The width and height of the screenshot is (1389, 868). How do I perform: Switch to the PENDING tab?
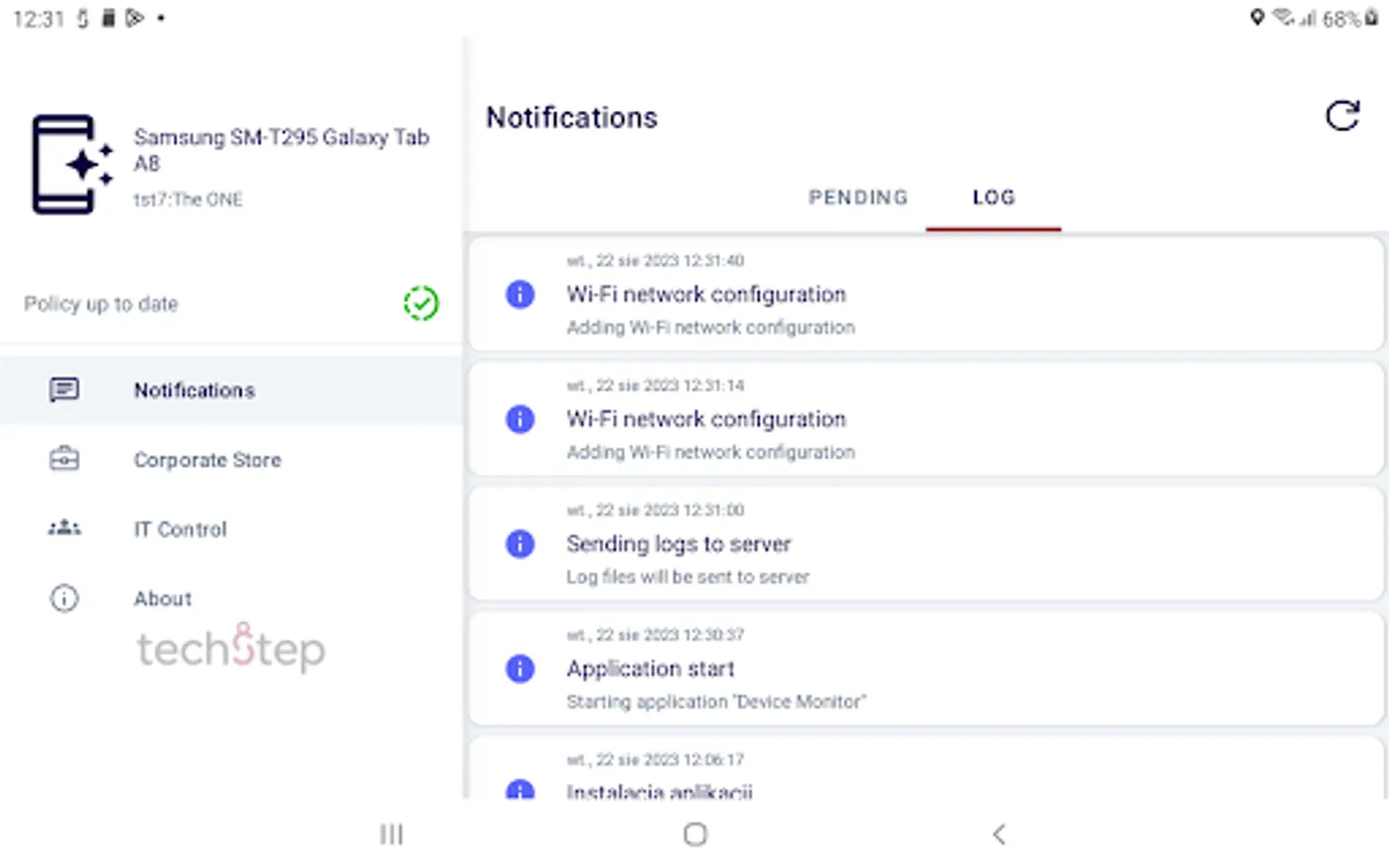(858, 198)
